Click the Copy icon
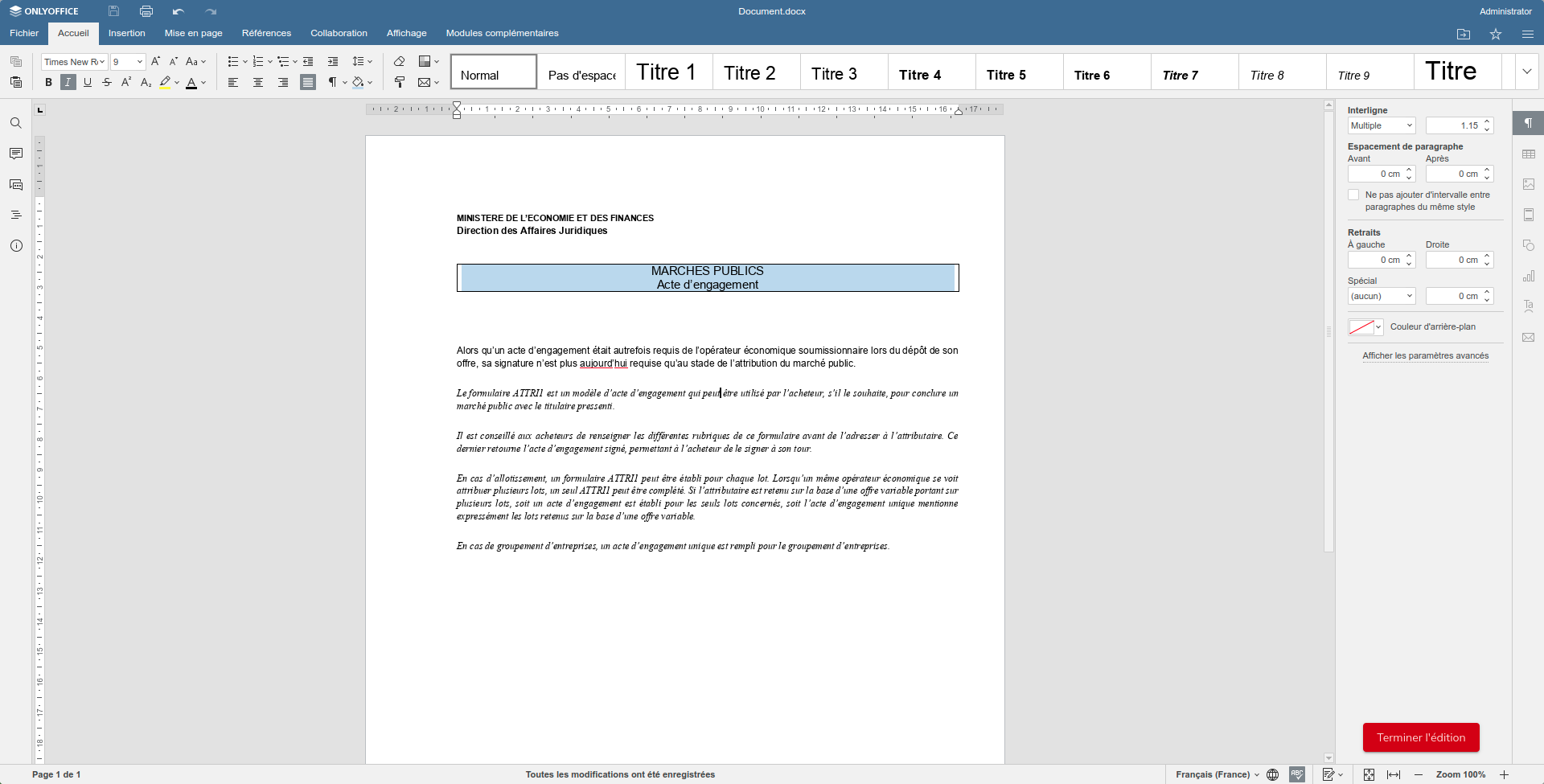 16,62
